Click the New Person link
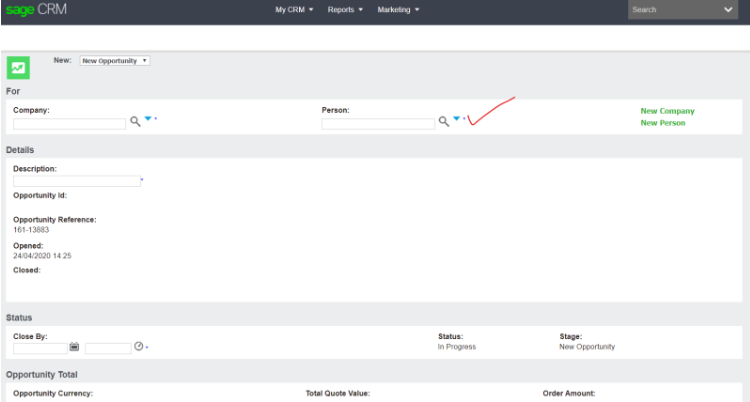Image resolution: width=750 pixels, height=402 pixels. tap(663, 123)
